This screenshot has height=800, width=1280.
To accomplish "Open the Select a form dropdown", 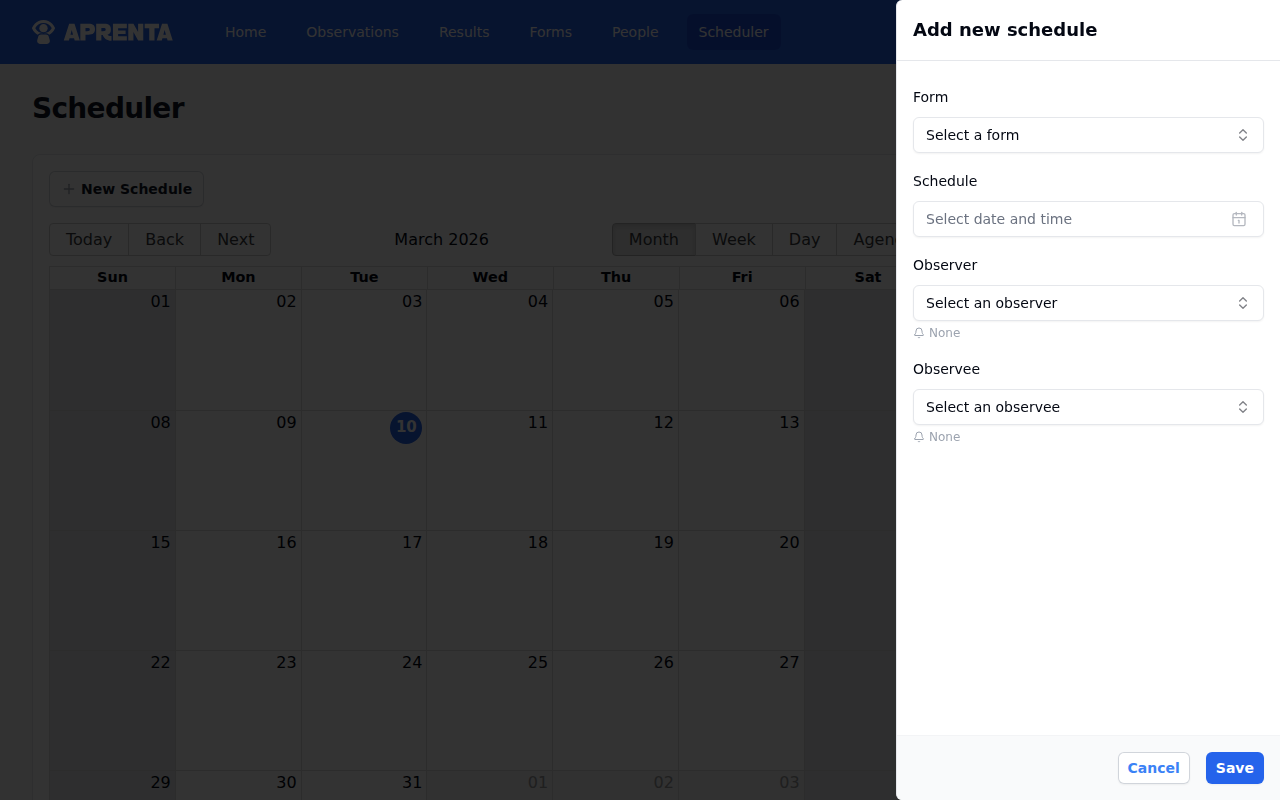I will tap(1088, 135).
